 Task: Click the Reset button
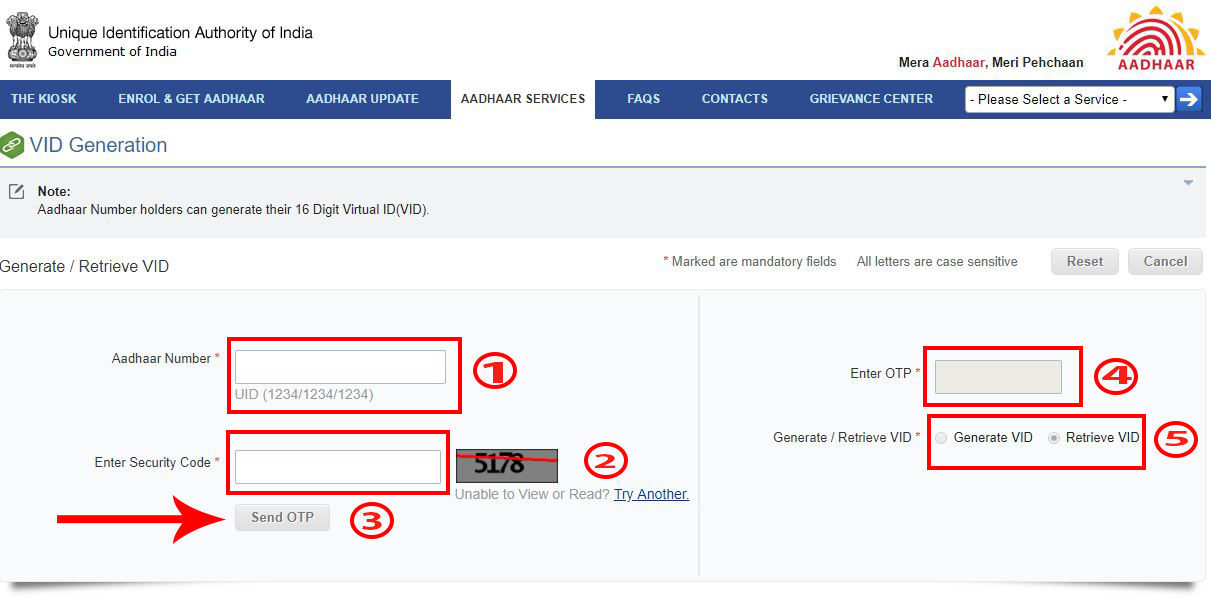click(1084, 261)
